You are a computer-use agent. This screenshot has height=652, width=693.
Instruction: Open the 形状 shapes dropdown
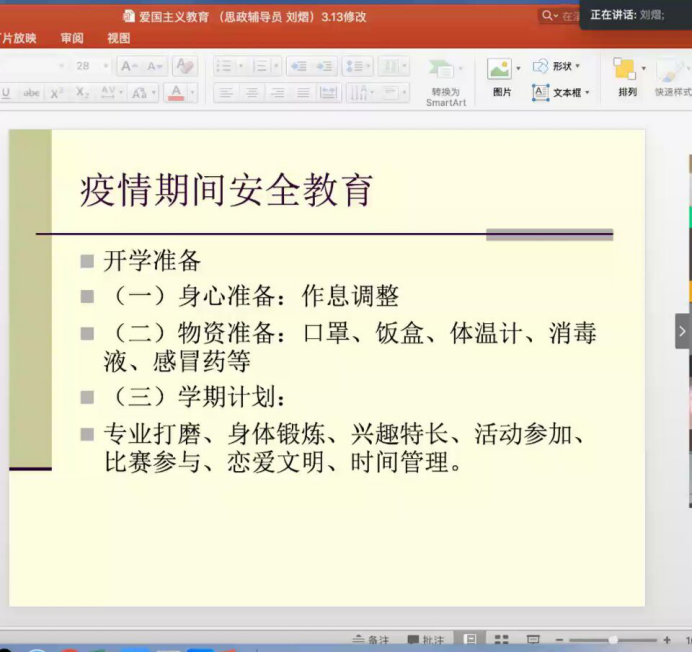556,66
